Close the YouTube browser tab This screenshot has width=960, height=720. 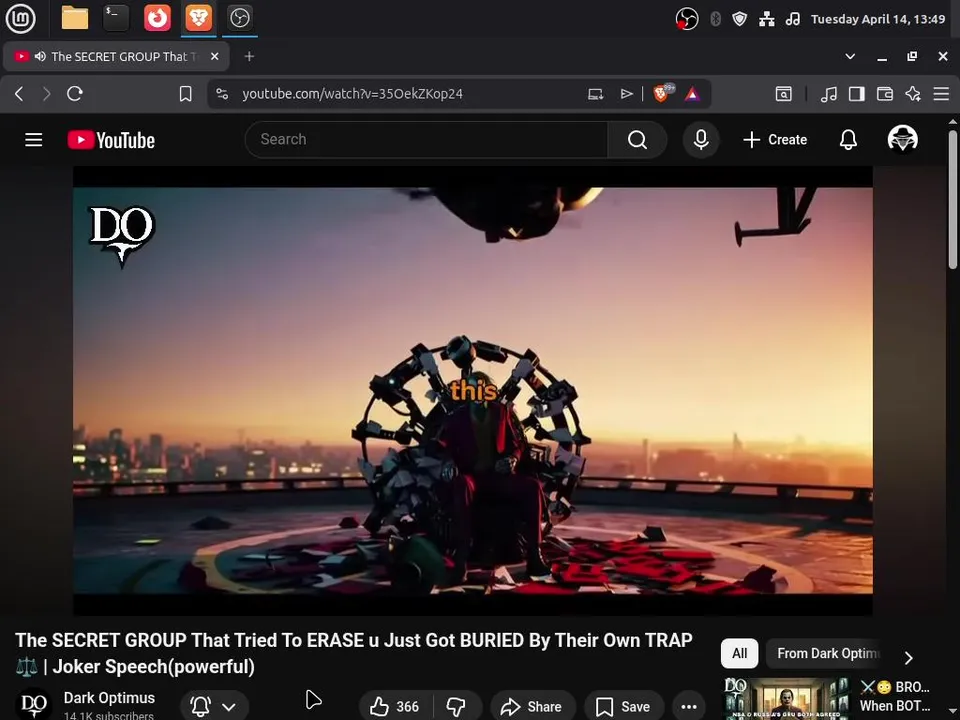click(214, 56)
